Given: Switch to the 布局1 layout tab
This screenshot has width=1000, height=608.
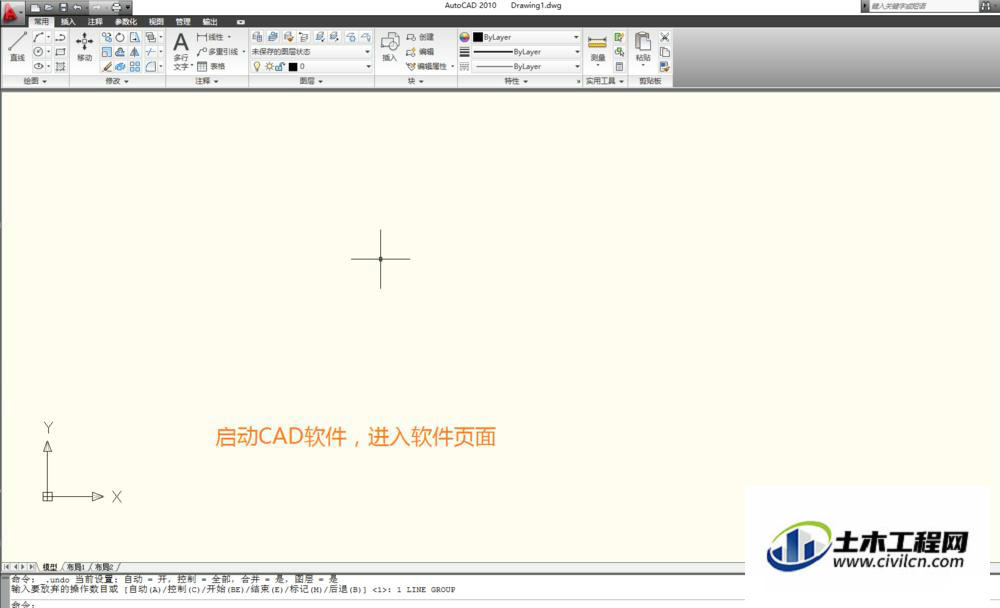Looking at the screenshot, I should click(75, 567).
